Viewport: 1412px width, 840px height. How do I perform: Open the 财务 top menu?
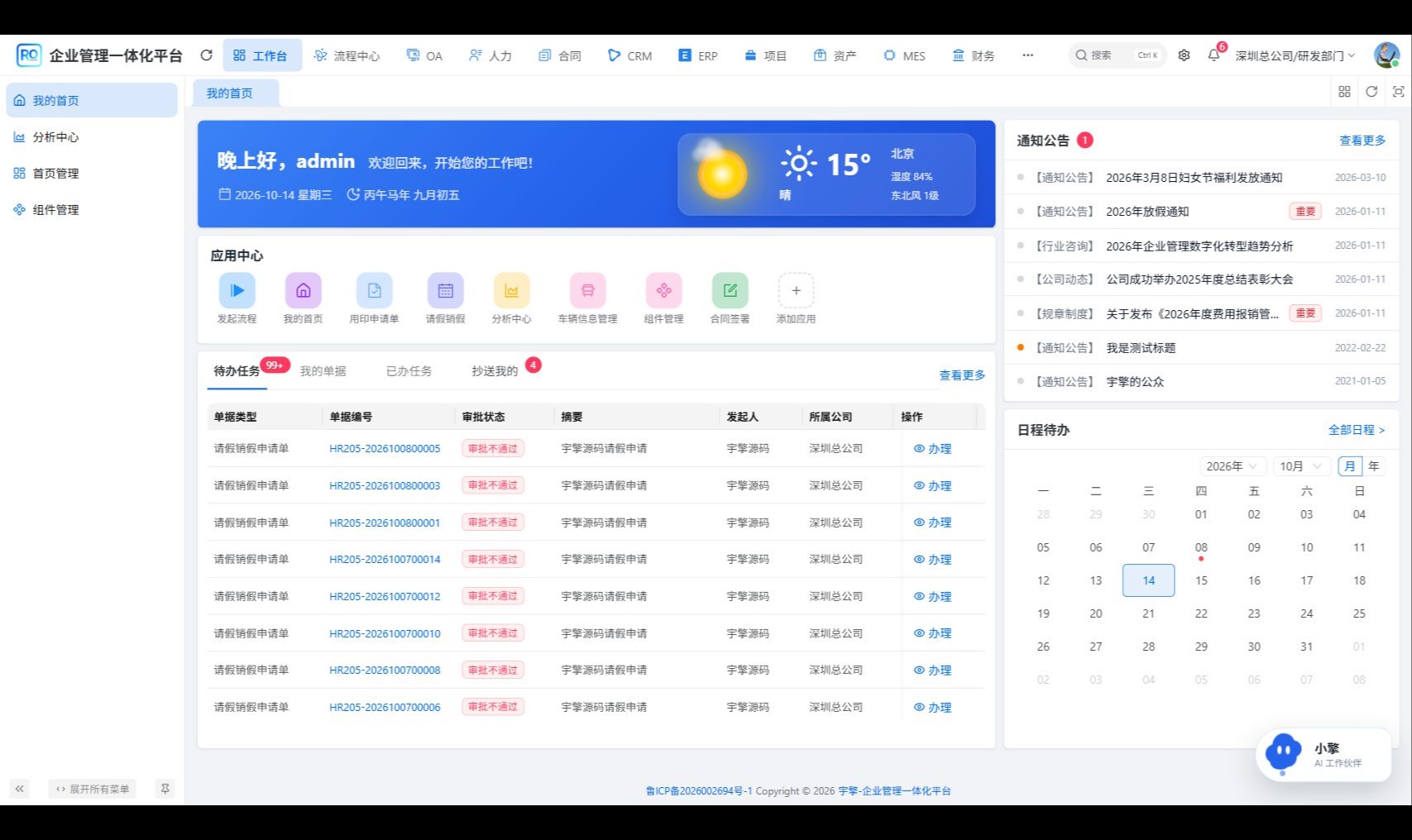point(974,55)
